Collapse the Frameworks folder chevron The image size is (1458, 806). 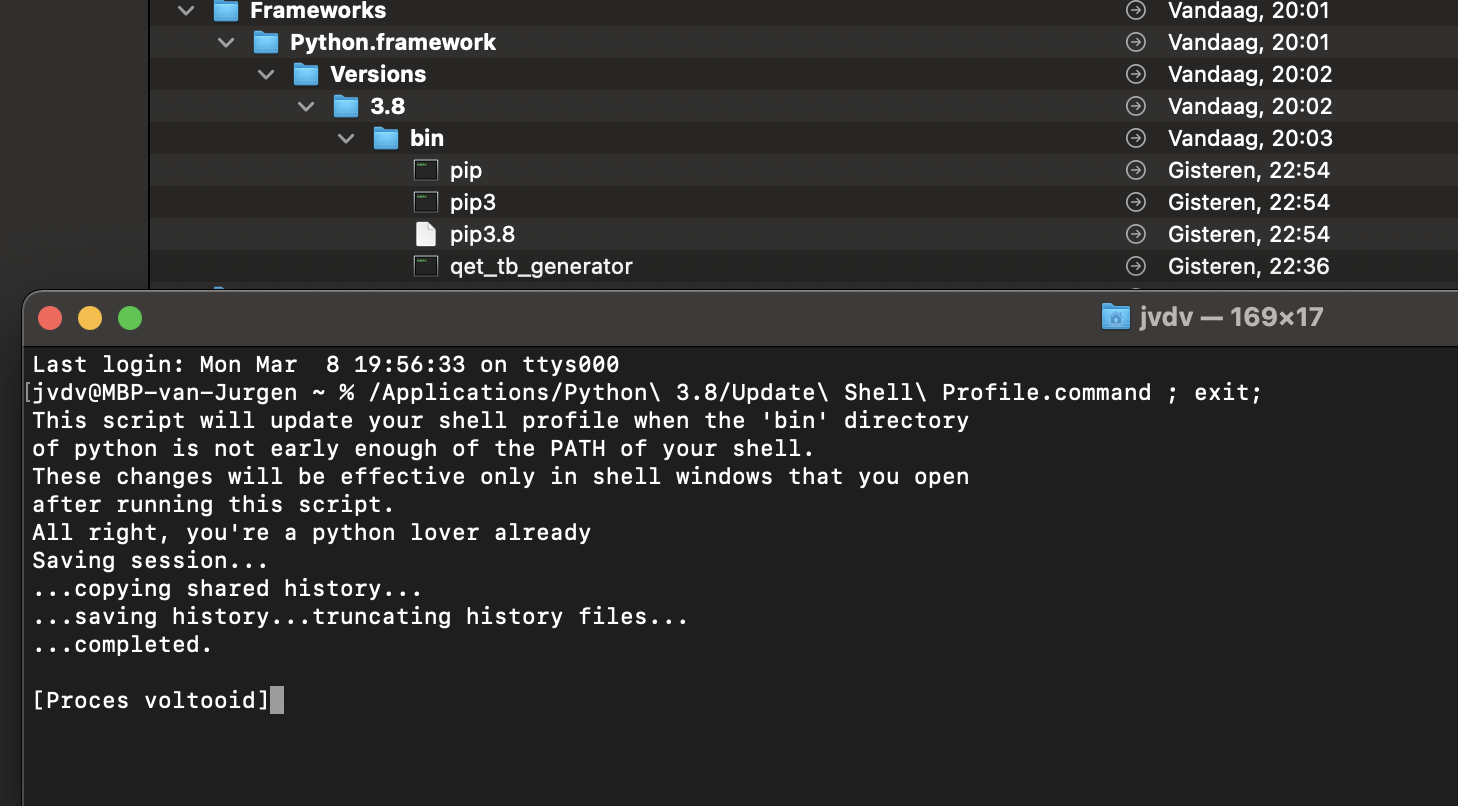[x=186, y=11]
